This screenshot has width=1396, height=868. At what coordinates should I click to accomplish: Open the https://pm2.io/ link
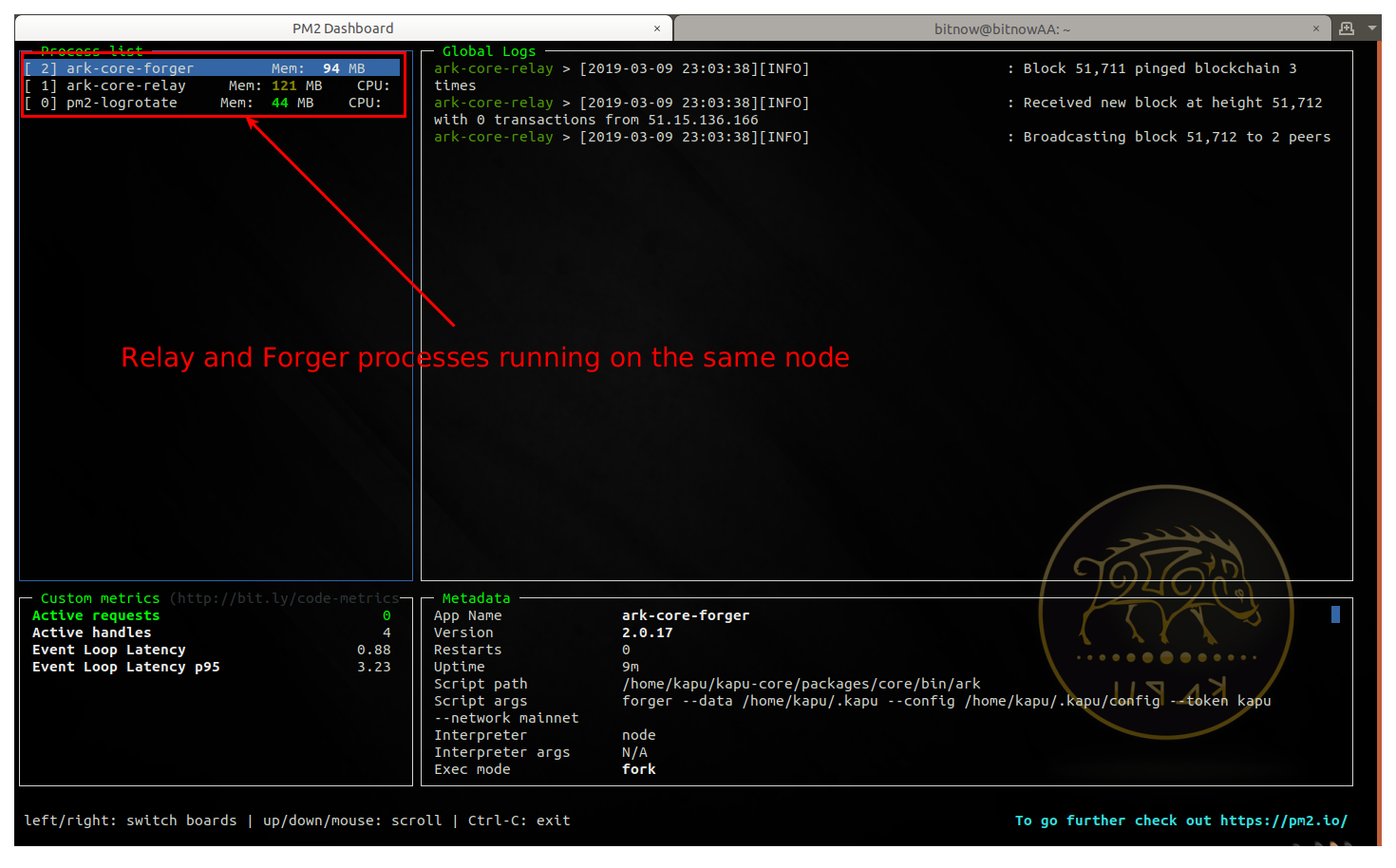[1284, 821]
